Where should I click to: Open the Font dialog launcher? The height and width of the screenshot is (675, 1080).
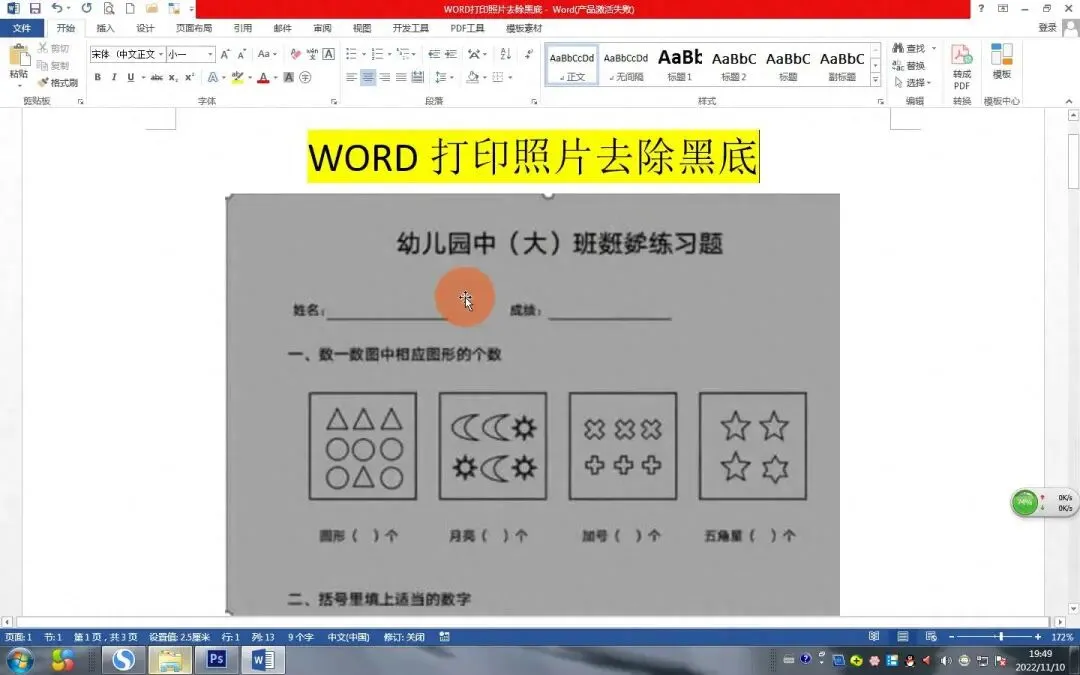pos(334,101)
